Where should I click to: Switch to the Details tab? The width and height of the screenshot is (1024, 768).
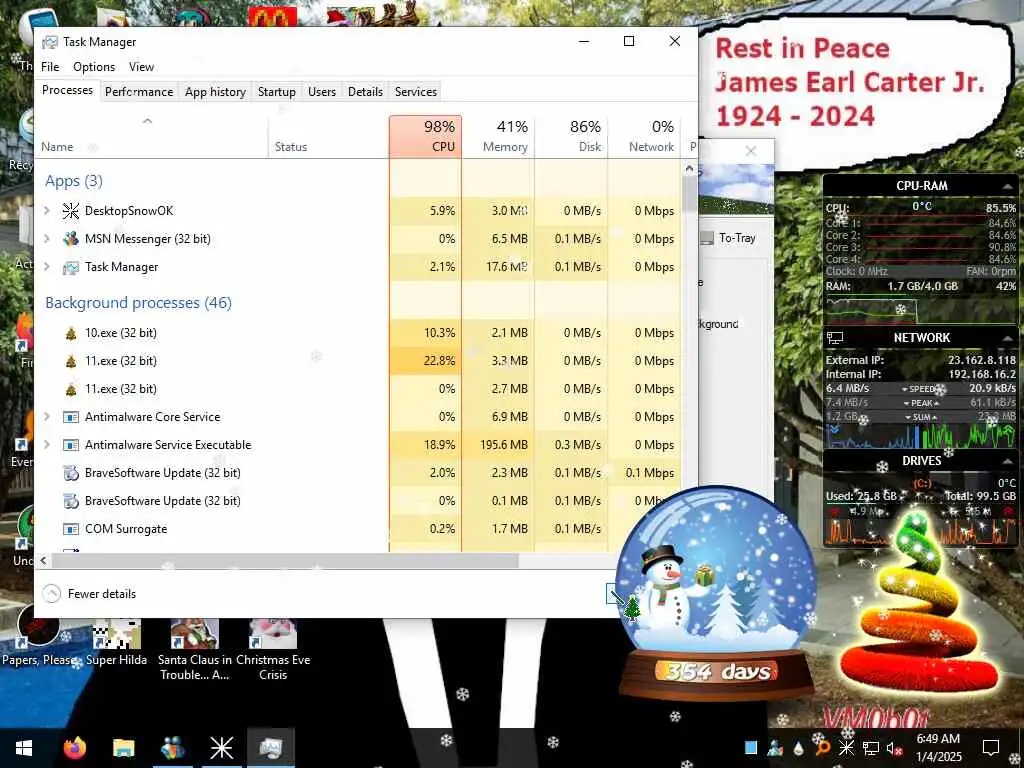tap(365, 92)
